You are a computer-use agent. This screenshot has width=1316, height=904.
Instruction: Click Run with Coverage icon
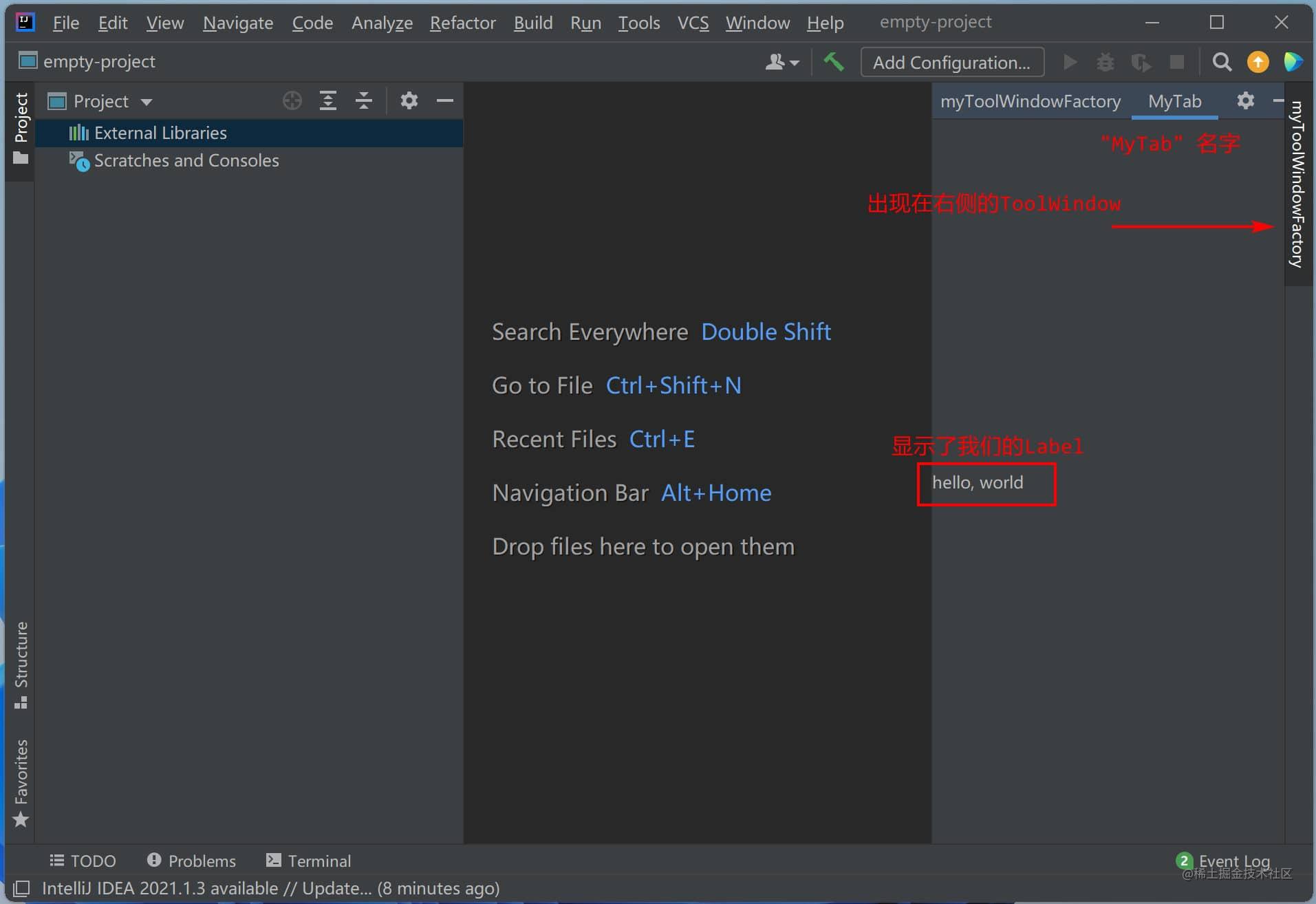click(1141, 63)
